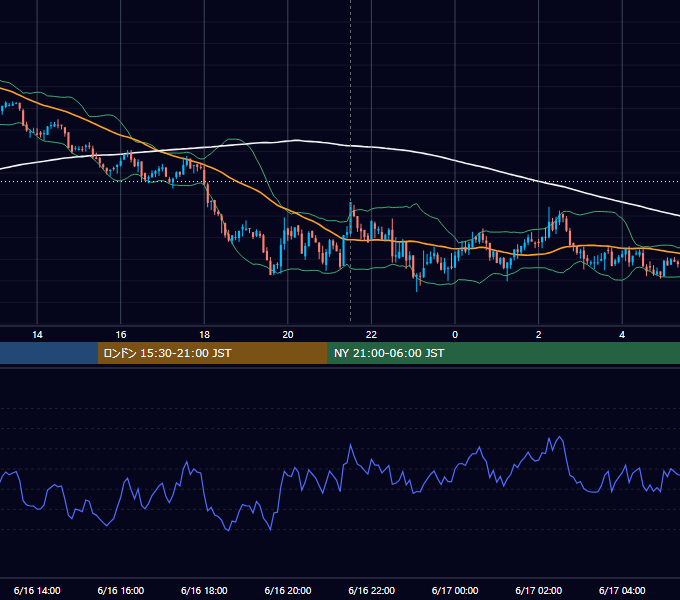This screenshot has height=600, width=680.
Task: Click the highest peak of the blue oscillator line
Action: coord(560,437)
